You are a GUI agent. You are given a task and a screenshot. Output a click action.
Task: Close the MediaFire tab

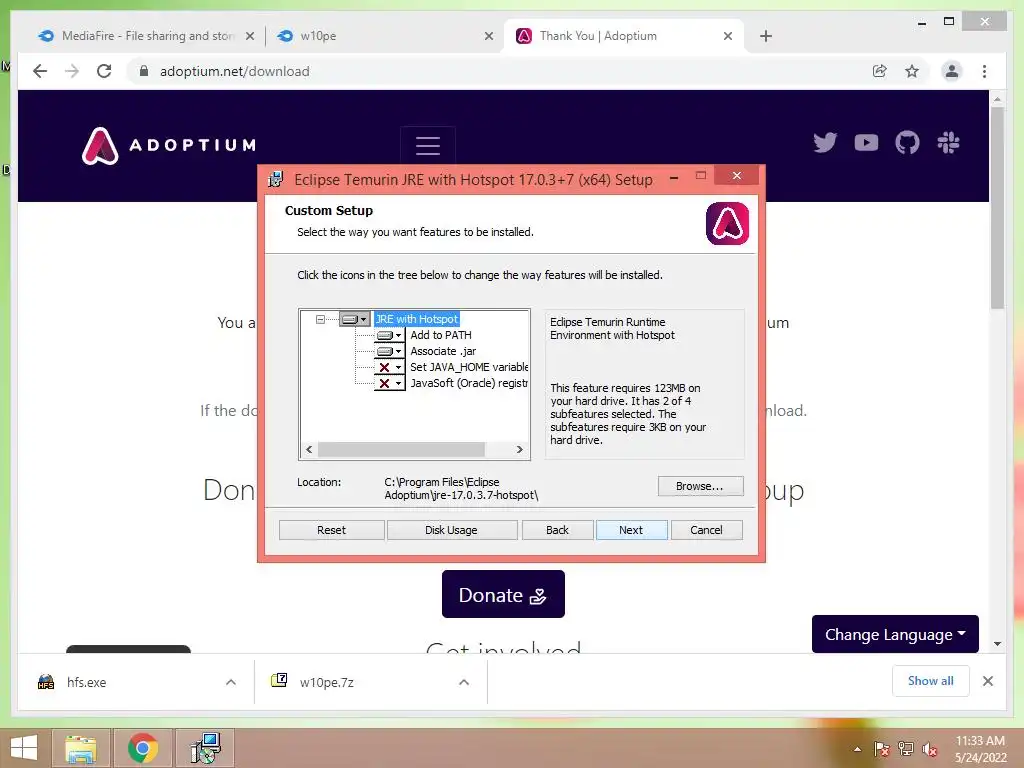point(249,36)
